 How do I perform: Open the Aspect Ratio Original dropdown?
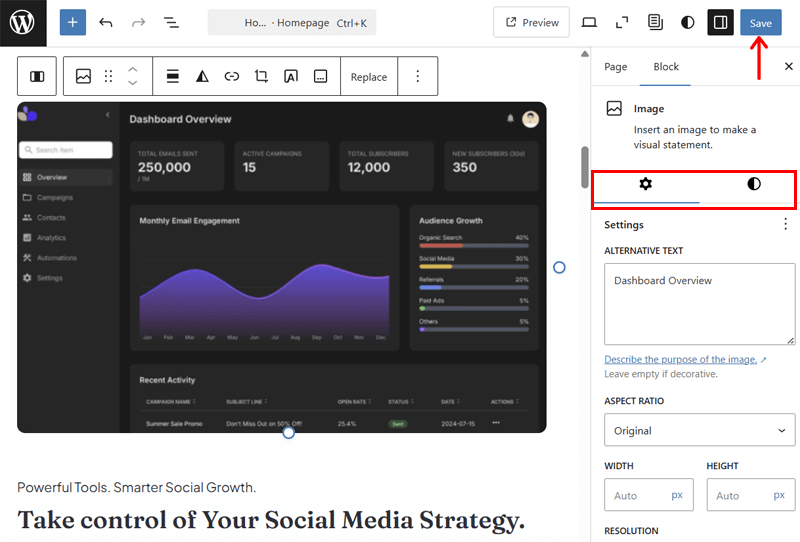tap(699, 431)
